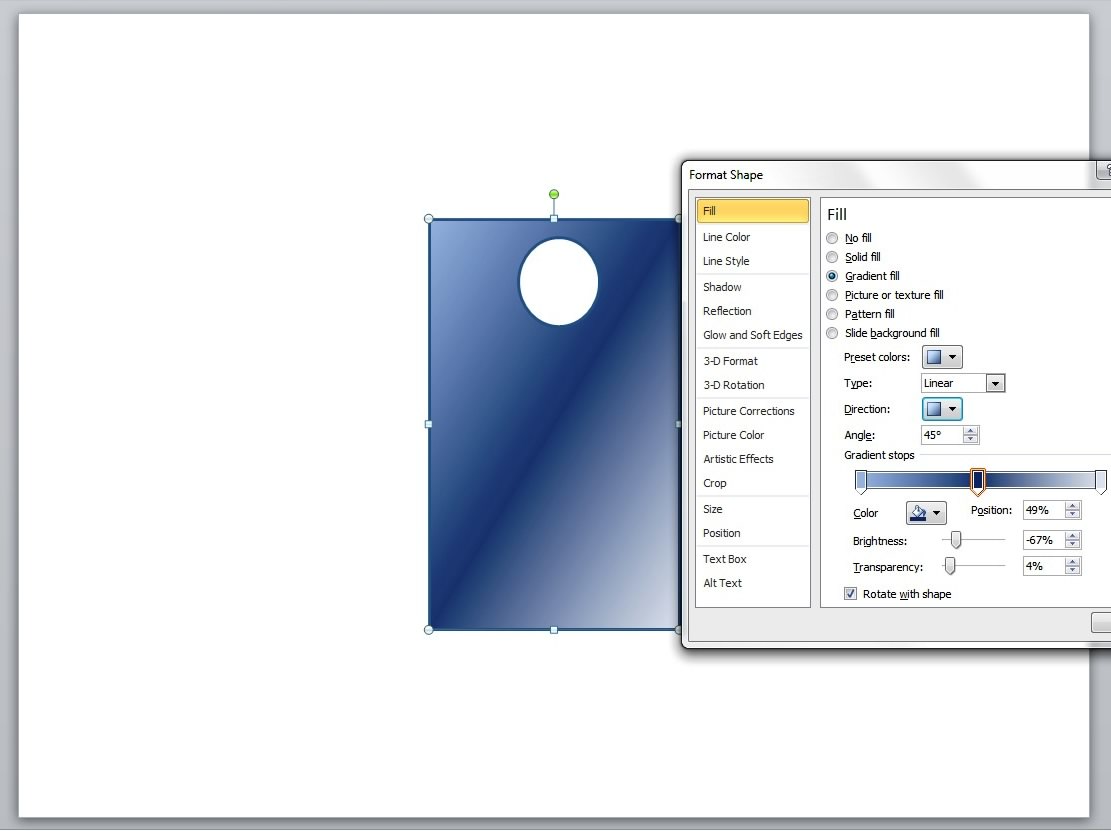The height and width of the screenshot is (831, 1111).
Task: Increase the Angle using the up stepper arrow
Action: (x=970, y=429)
